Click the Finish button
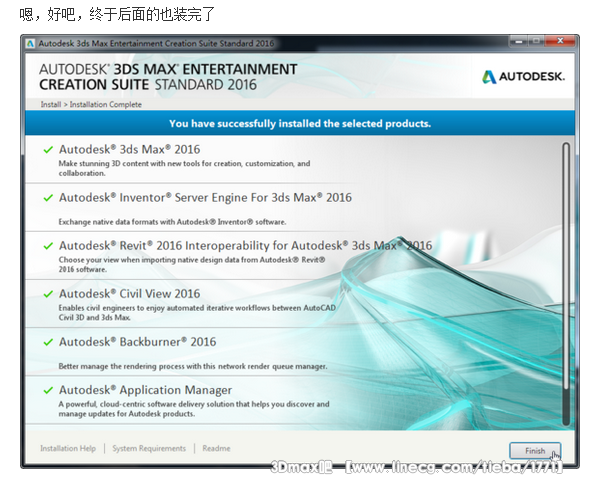The image size is (592, 484). tap(535, 450)
